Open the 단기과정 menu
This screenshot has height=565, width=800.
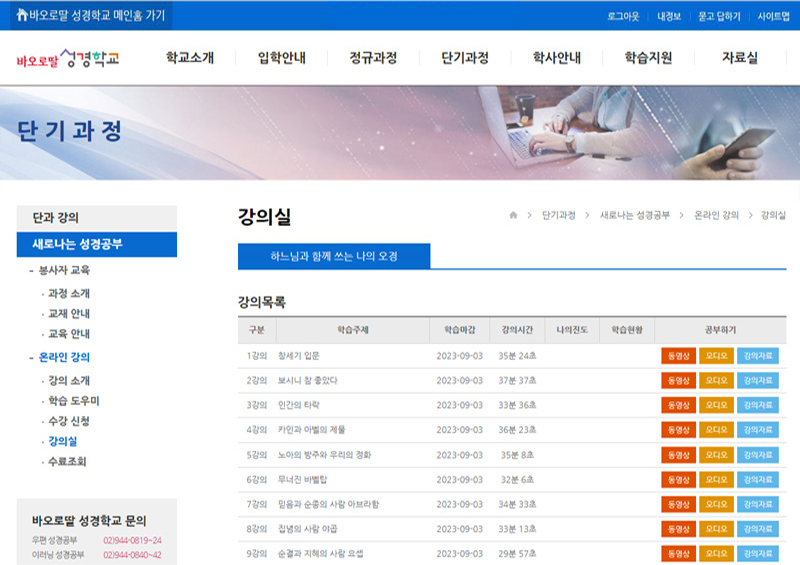click(x=465, y=58)
